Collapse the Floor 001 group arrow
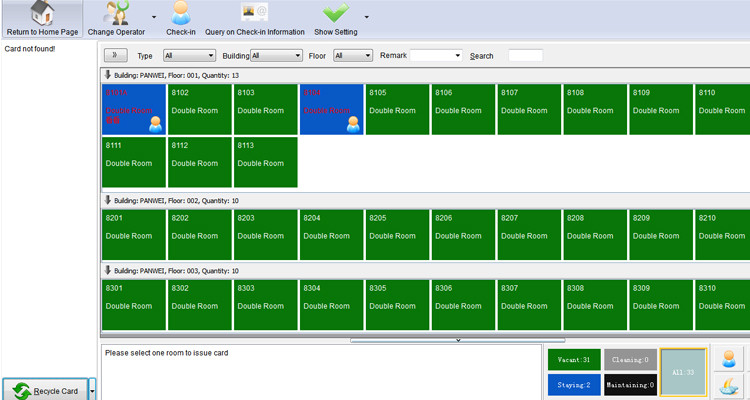 (108, 75)
